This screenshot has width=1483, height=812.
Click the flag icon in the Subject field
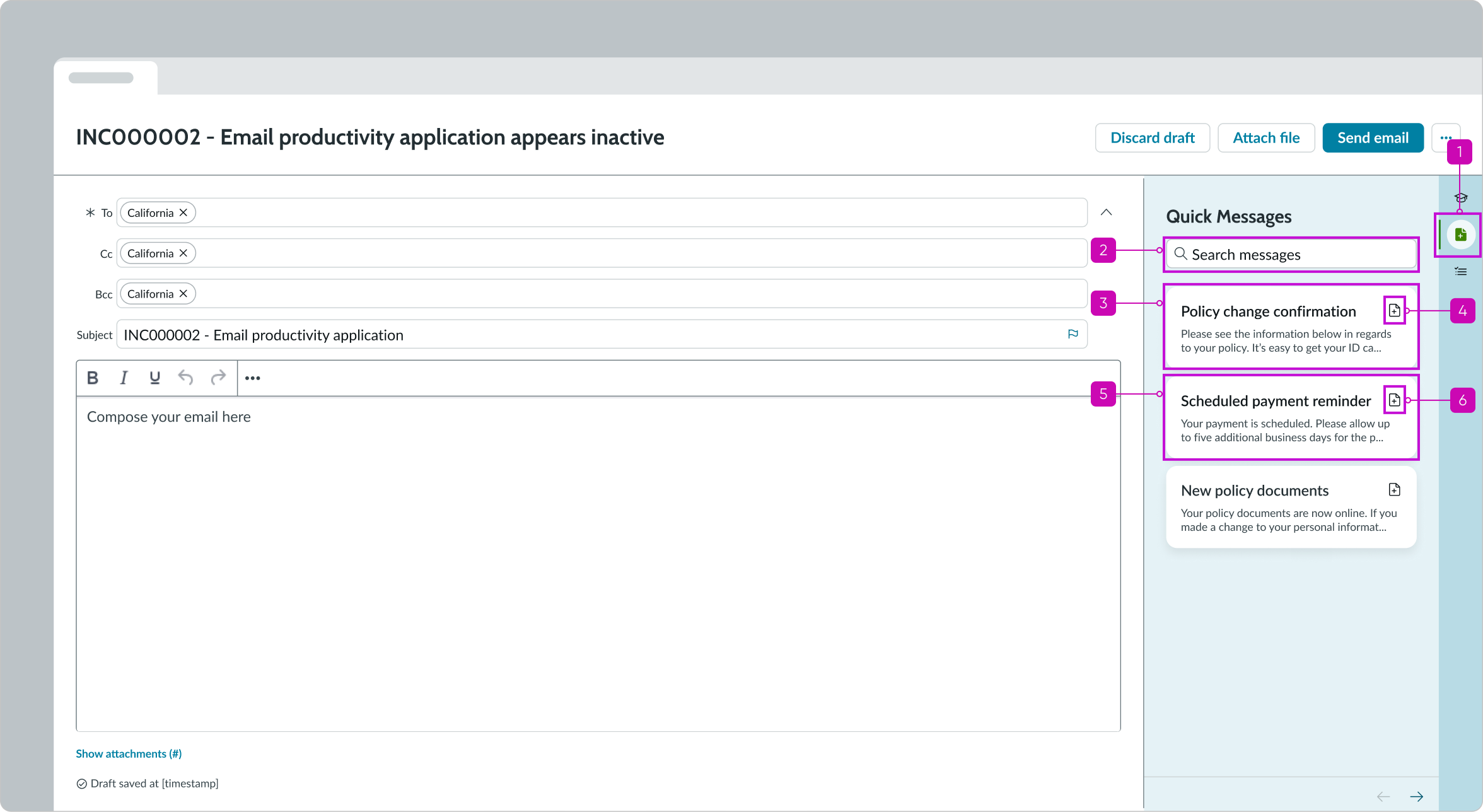(x=1073, y=334)
